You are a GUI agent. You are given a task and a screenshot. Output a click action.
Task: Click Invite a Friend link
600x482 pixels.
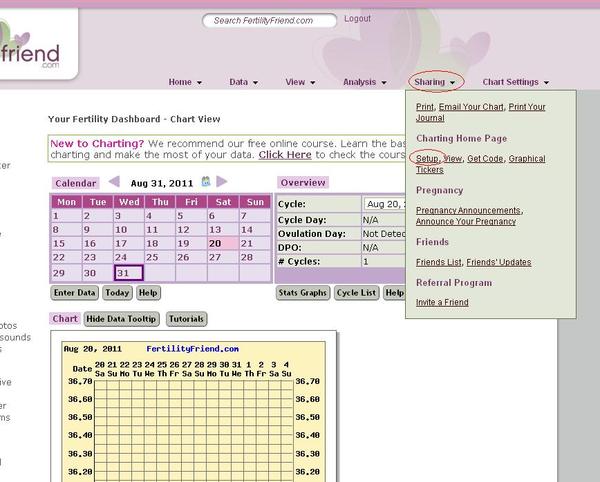pyautogui.click(x=442, y=302)
